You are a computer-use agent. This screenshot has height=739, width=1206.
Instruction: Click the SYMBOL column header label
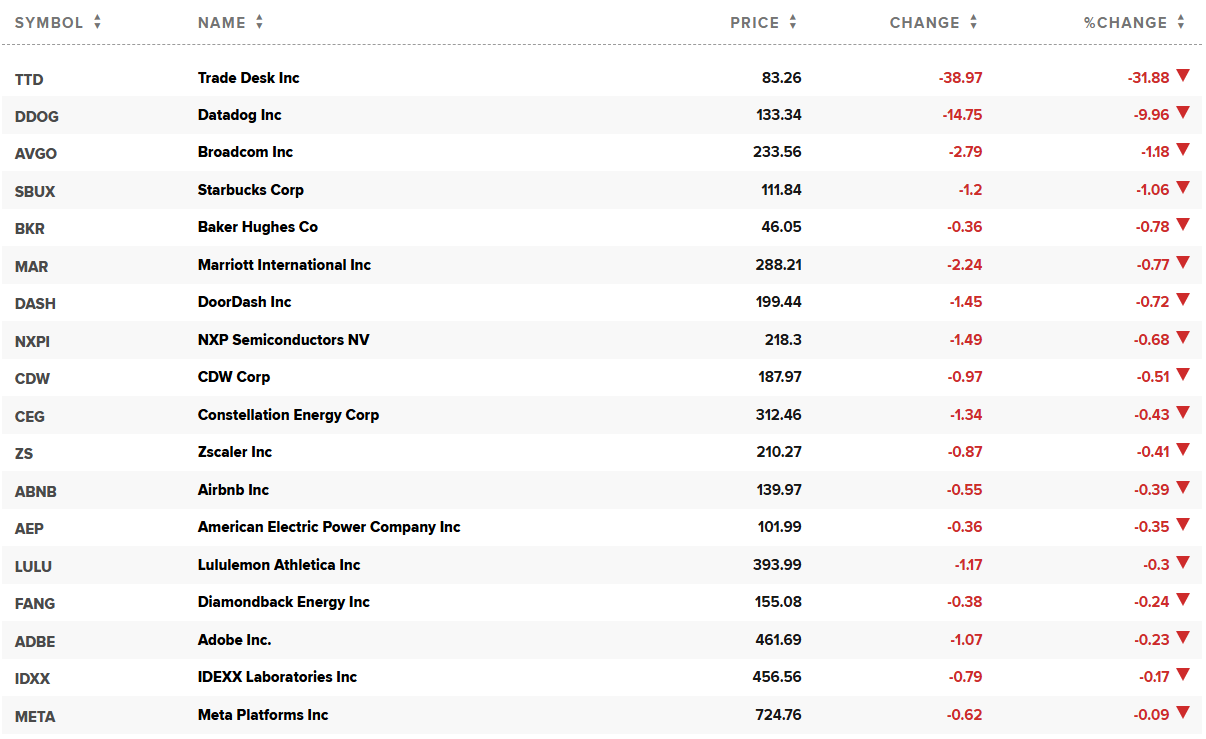click(x=49, y=22)
